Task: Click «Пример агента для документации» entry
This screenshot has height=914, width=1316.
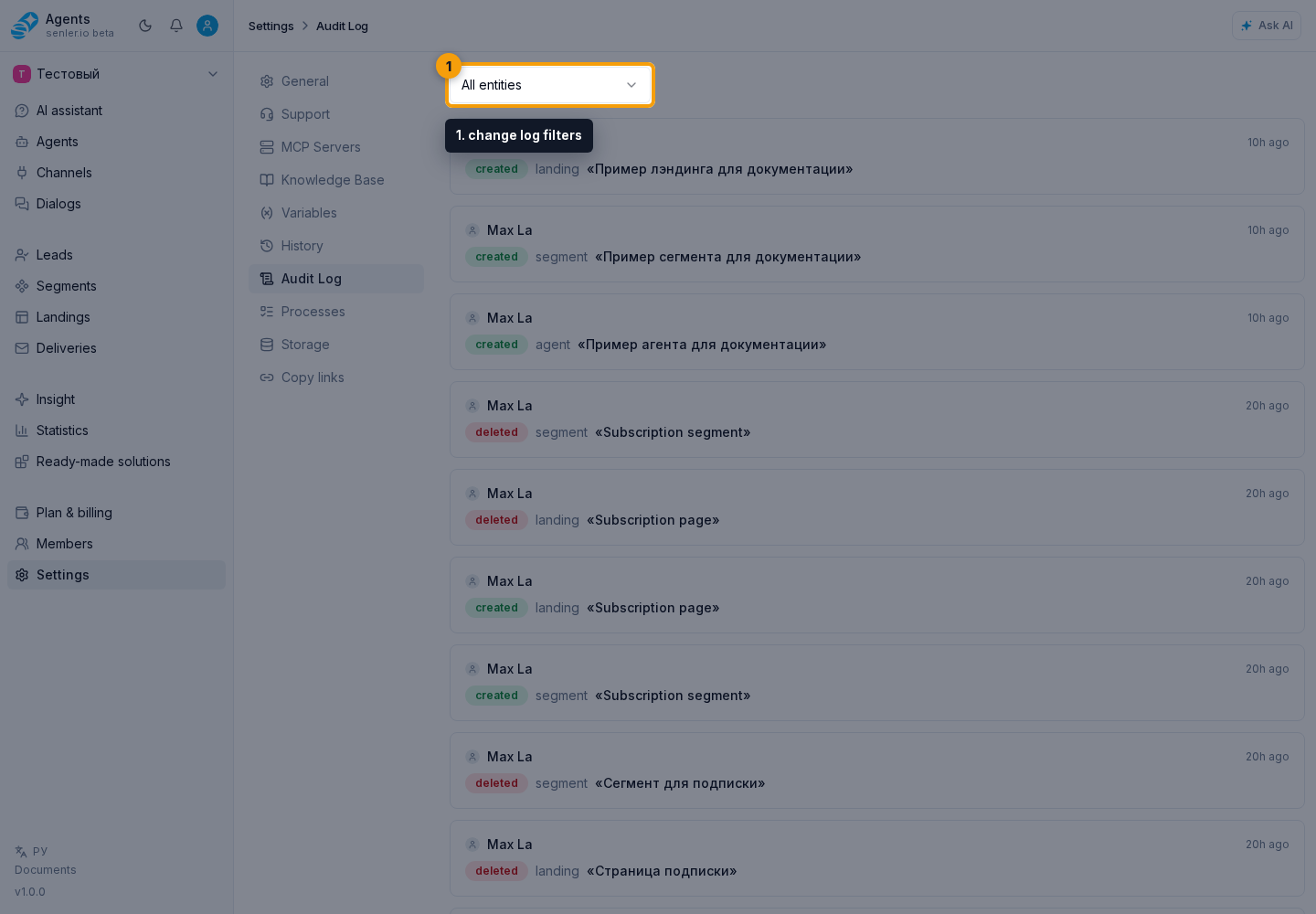Action: (x=877, y=332)
